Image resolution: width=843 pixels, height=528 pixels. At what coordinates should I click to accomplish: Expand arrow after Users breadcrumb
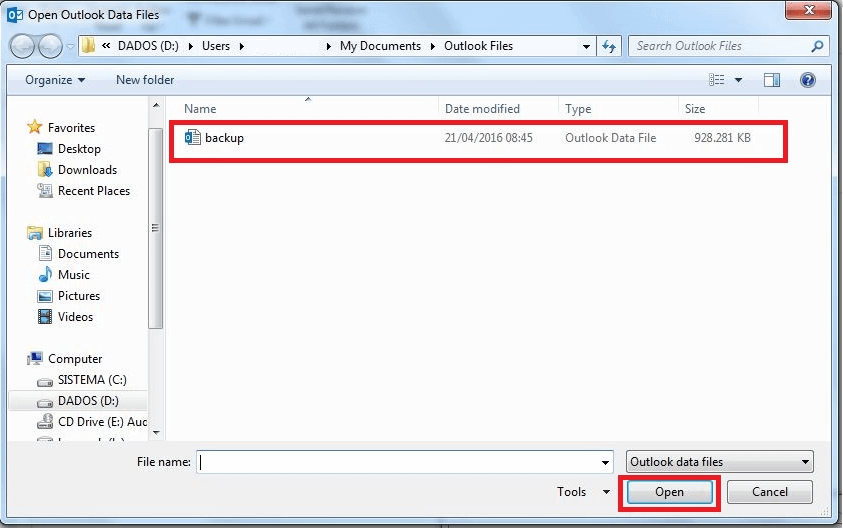pos(241,46)
